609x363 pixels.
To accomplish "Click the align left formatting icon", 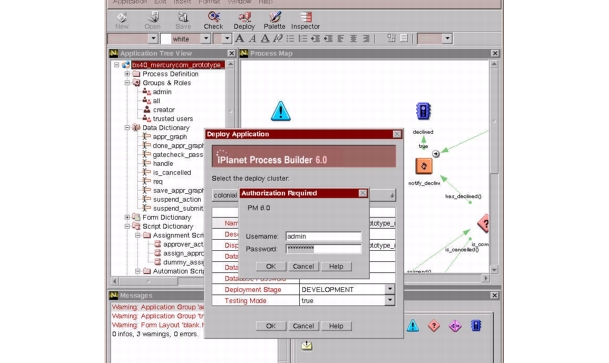I will click(x=341, y=38).
